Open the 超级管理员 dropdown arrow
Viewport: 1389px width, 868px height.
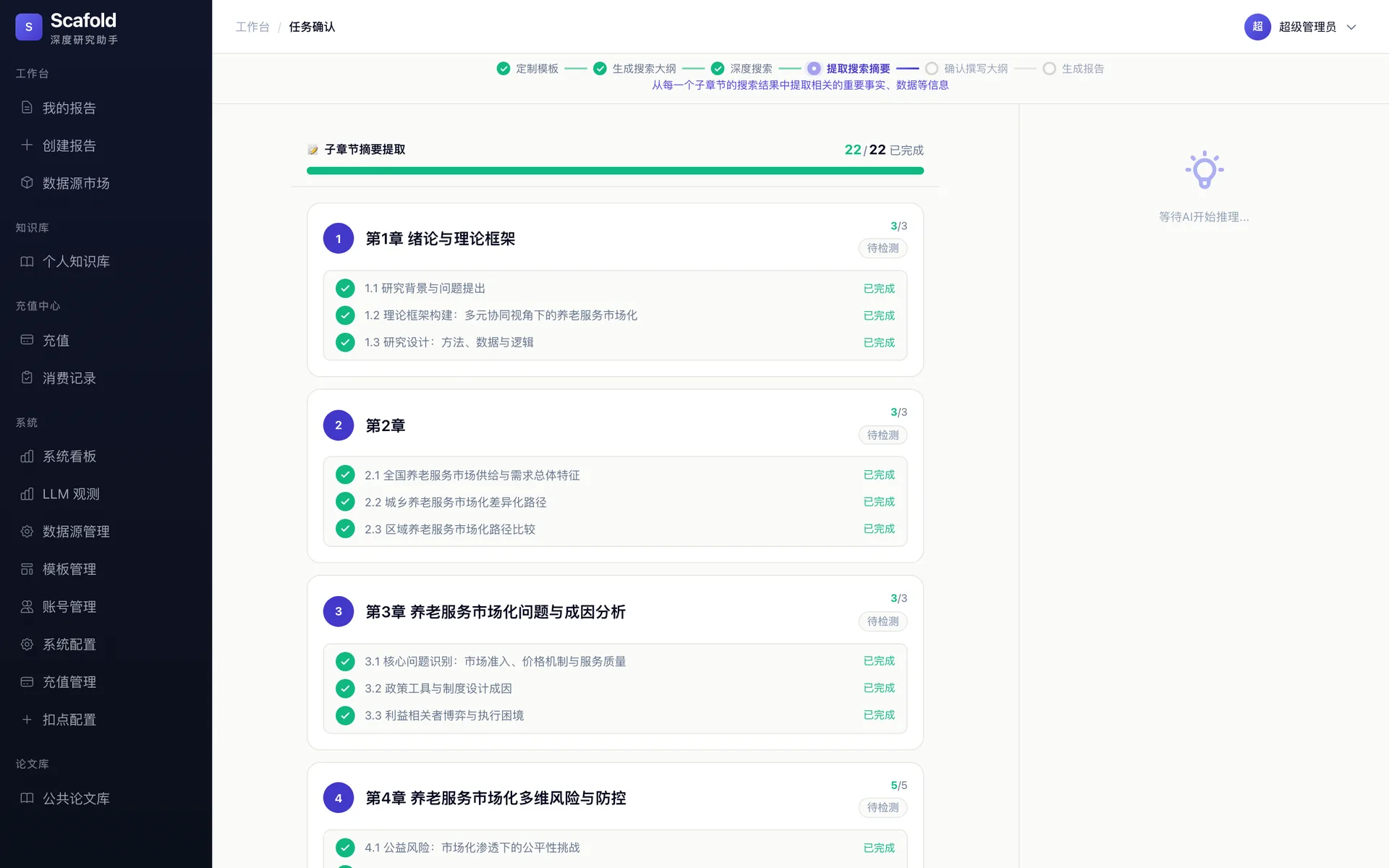tap(1351, 27)
